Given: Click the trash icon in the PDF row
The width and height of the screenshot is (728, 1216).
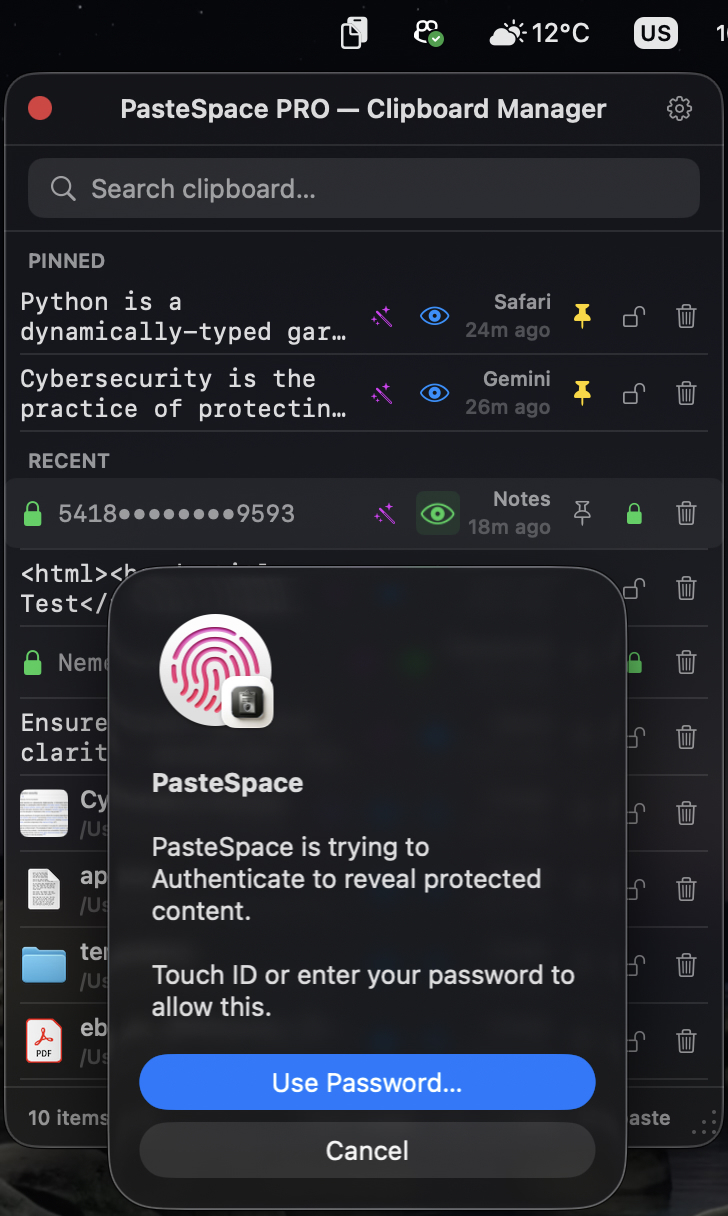Looking at the screenshot, I should point(686,1041).
